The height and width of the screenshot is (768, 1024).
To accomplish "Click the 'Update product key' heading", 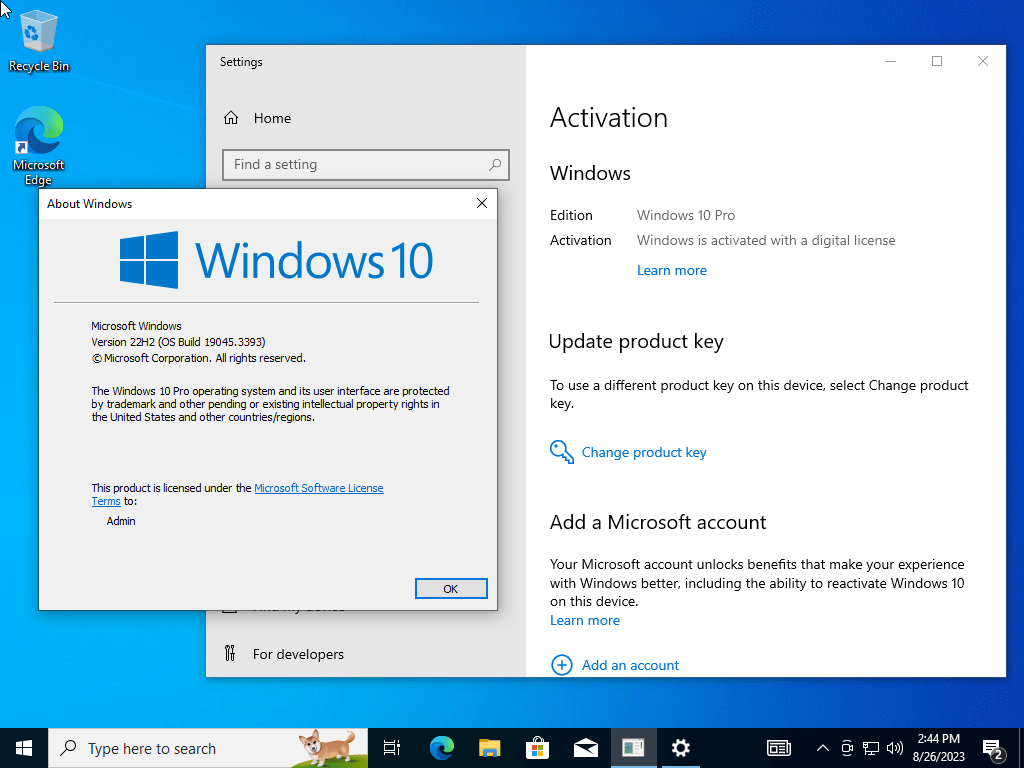I will 636,342.
